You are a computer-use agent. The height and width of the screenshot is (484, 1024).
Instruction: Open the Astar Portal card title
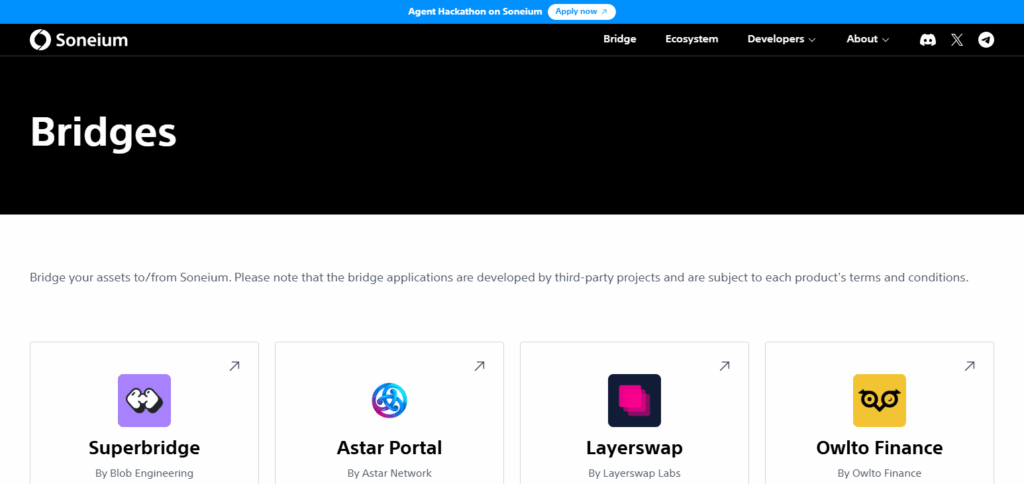(x=389, y=448)
